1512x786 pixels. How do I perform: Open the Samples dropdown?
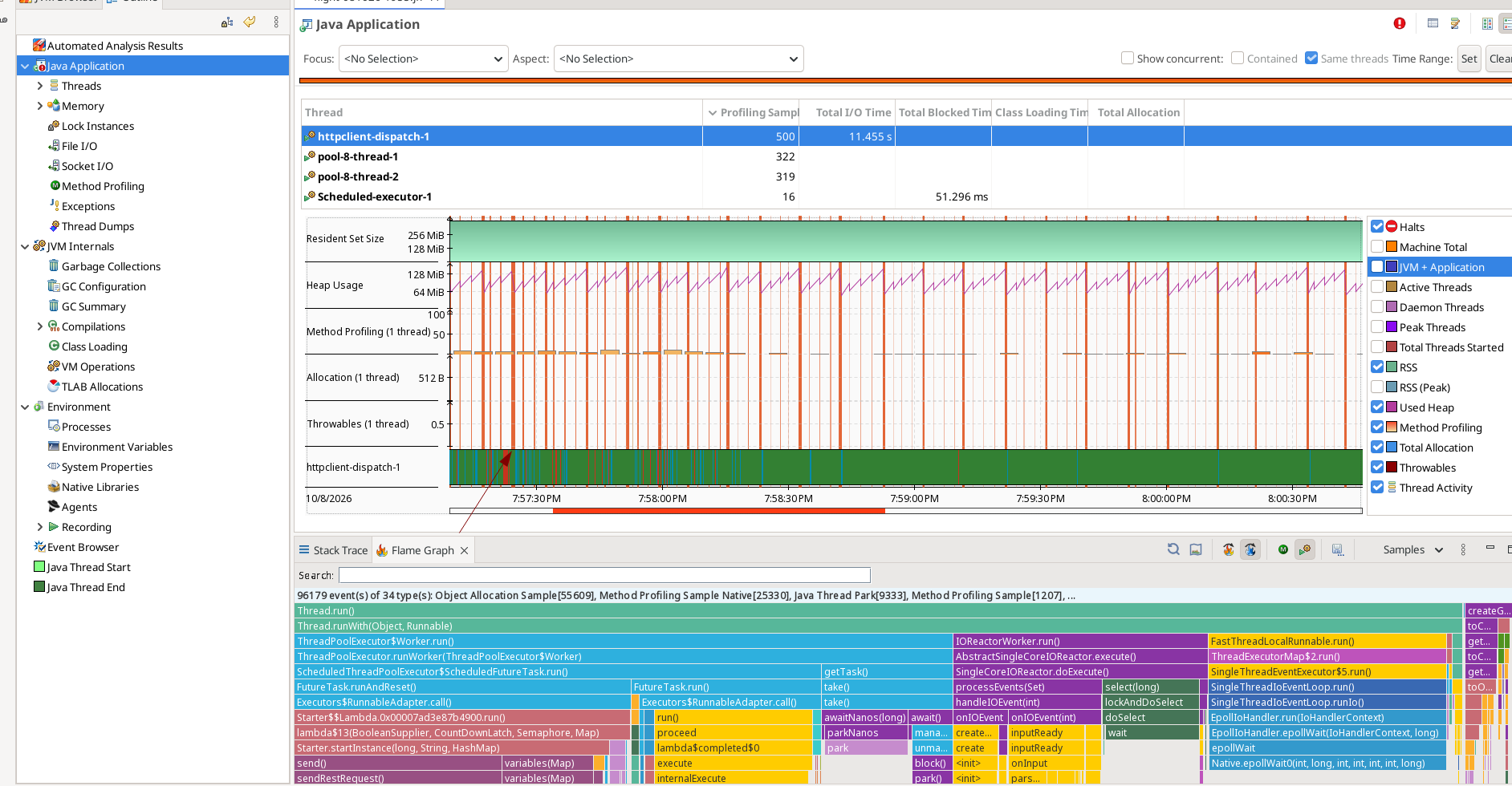pos(1412,549)
